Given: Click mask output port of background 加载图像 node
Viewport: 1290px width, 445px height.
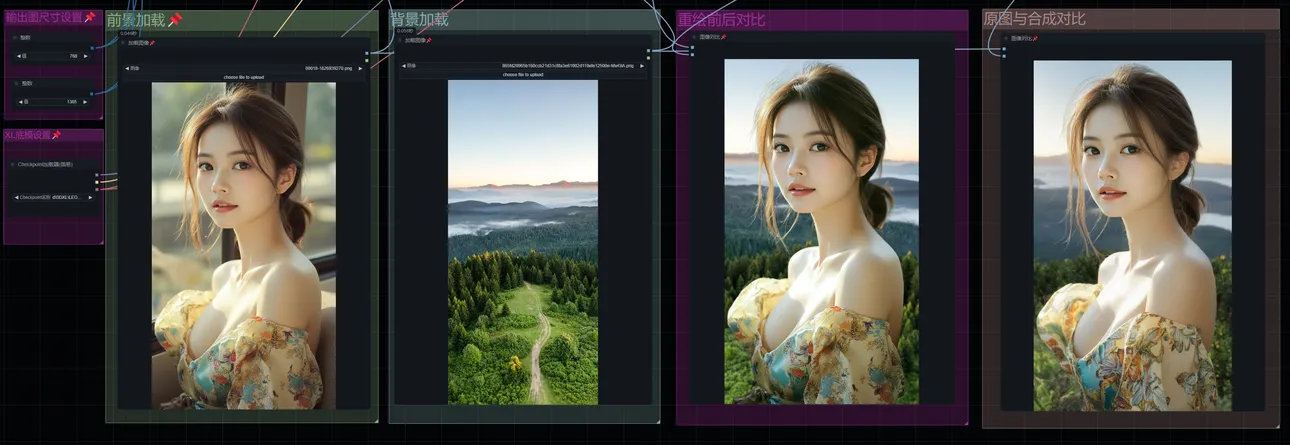Looking at the screenshot, I should tap(648, 57).
